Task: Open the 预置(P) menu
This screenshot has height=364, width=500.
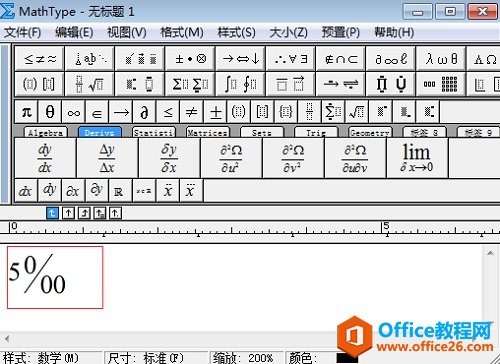Action: tap(341, 33)
